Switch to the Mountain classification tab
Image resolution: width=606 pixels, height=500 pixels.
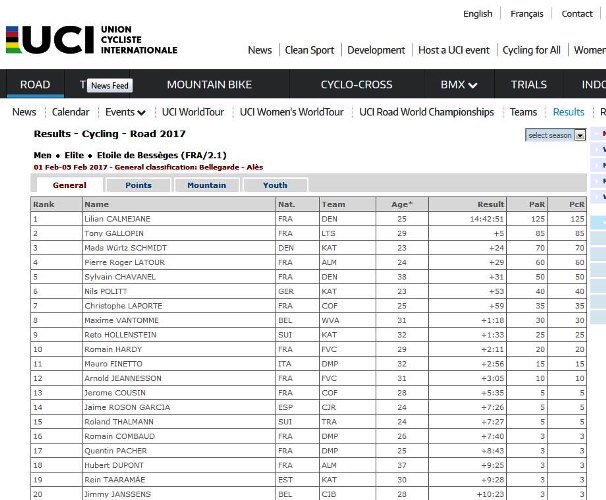tap(206, 185)
